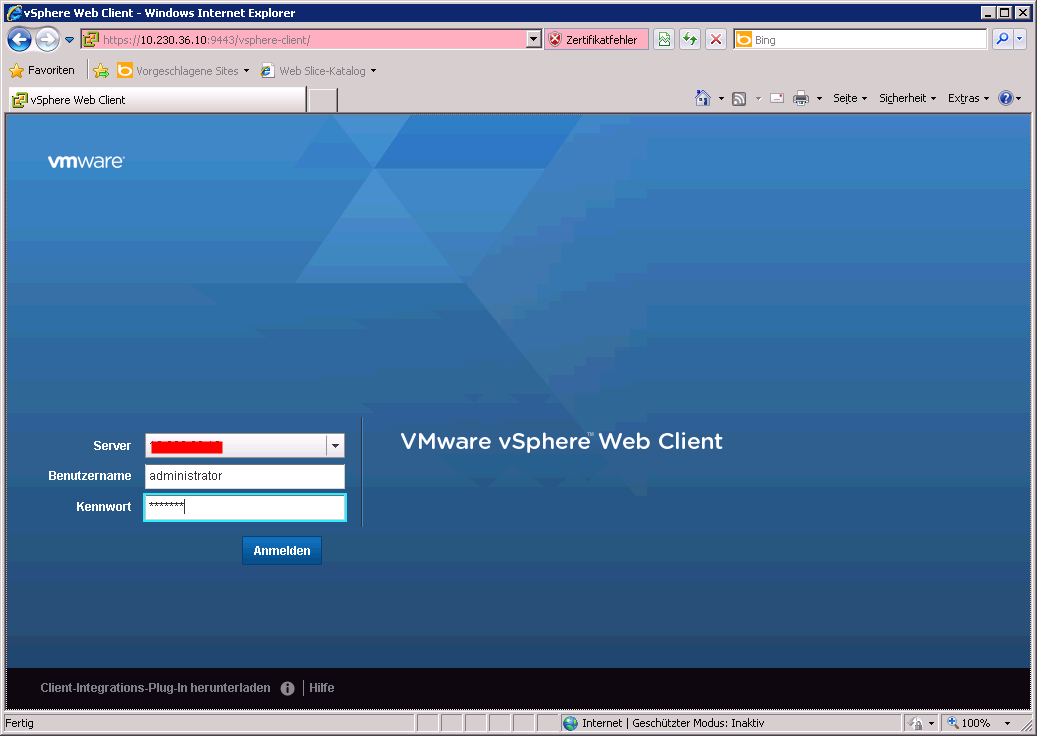Click the Hilfe link in footer
This screenshot has height=736, width=1037.
coord(322,688)
